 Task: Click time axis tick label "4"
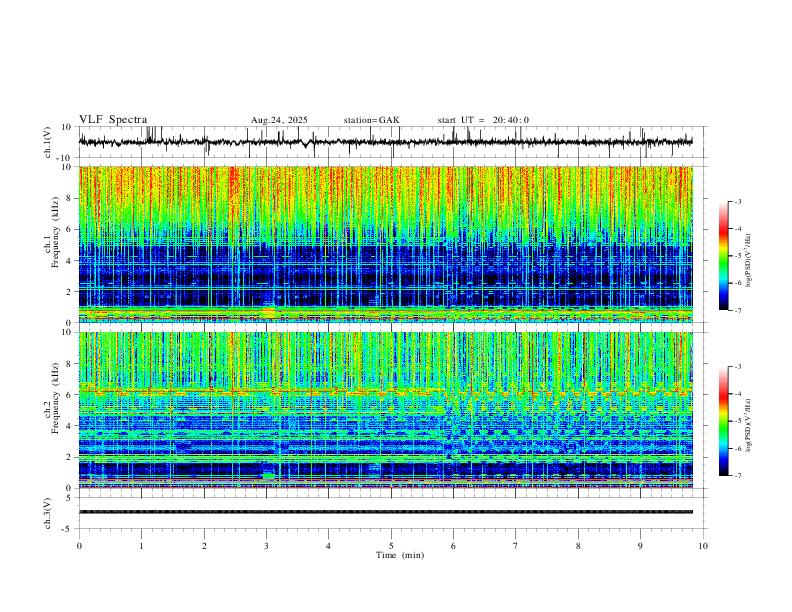coord(328,546)
